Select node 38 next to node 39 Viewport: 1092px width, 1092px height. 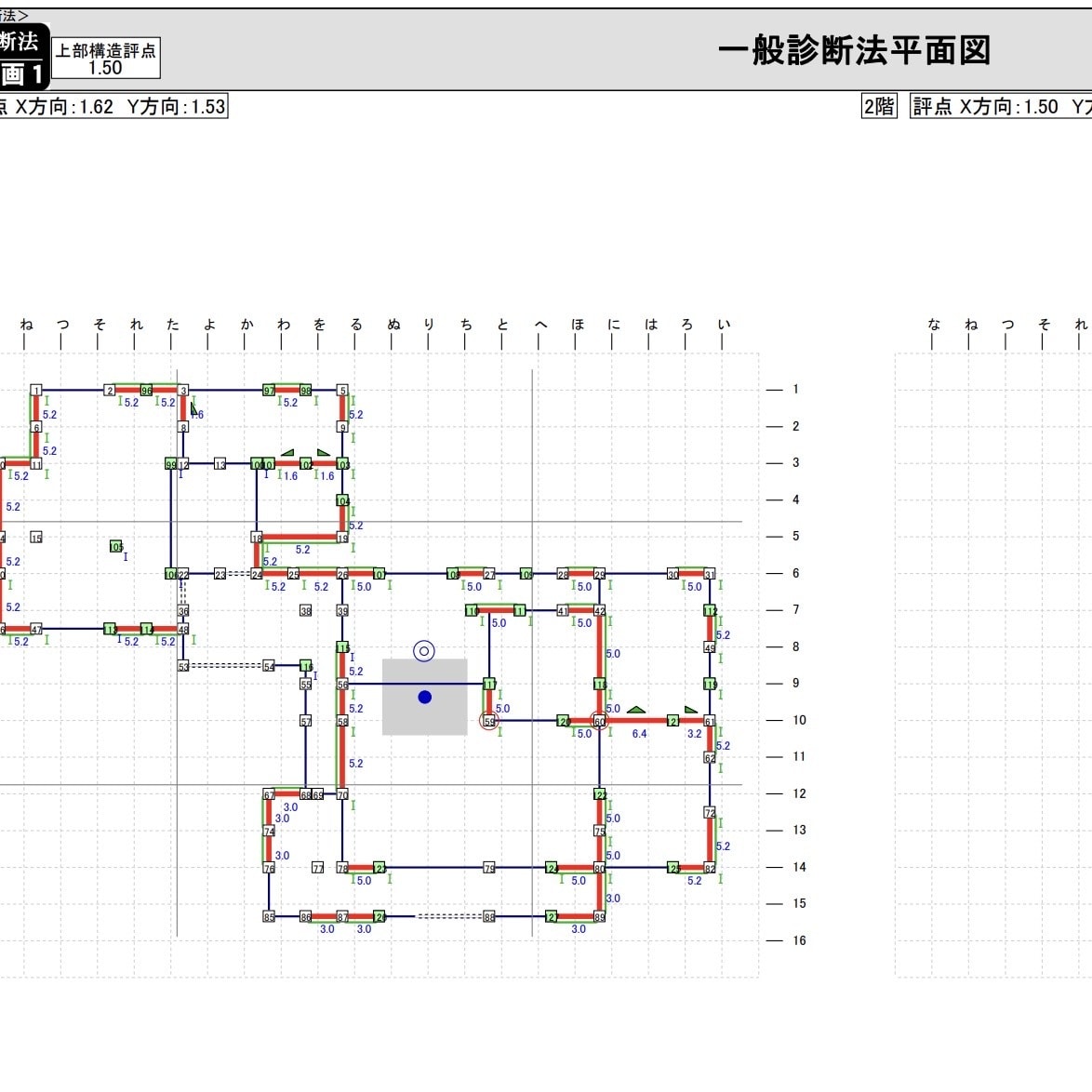[306, 611]
